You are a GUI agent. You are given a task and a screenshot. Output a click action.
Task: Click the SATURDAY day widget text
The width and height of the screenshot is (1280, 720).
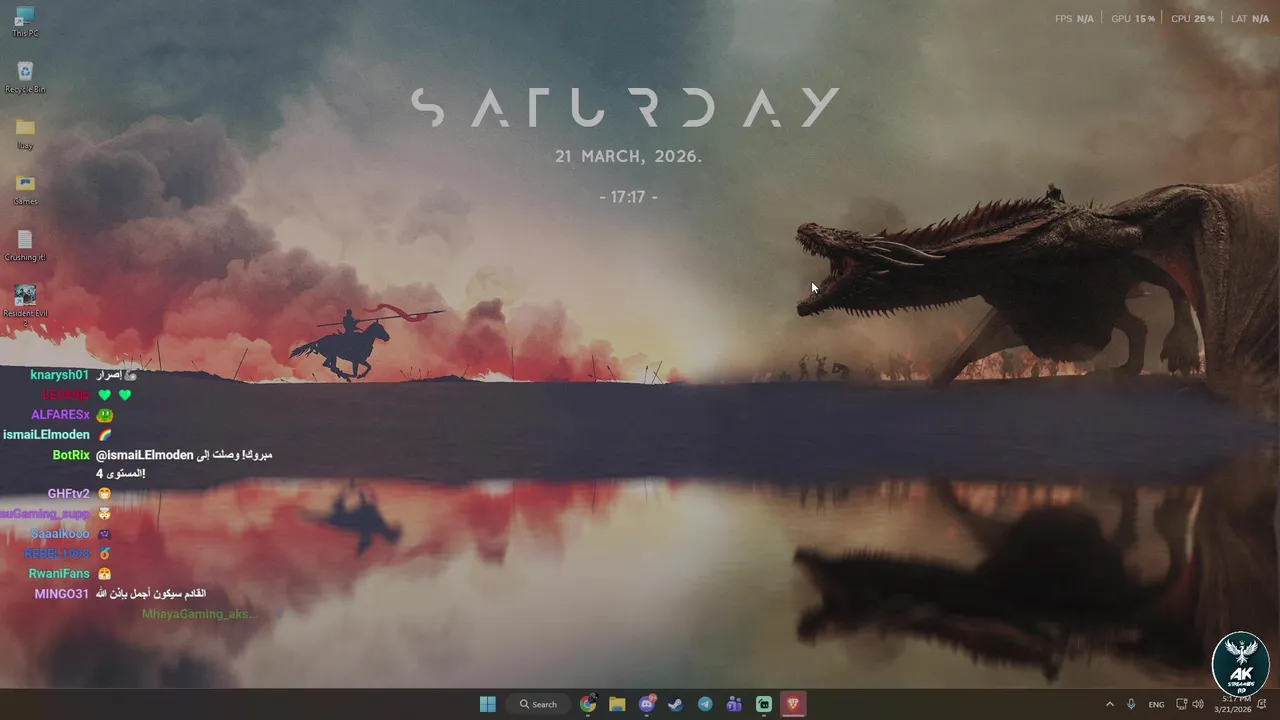[626, 108]
